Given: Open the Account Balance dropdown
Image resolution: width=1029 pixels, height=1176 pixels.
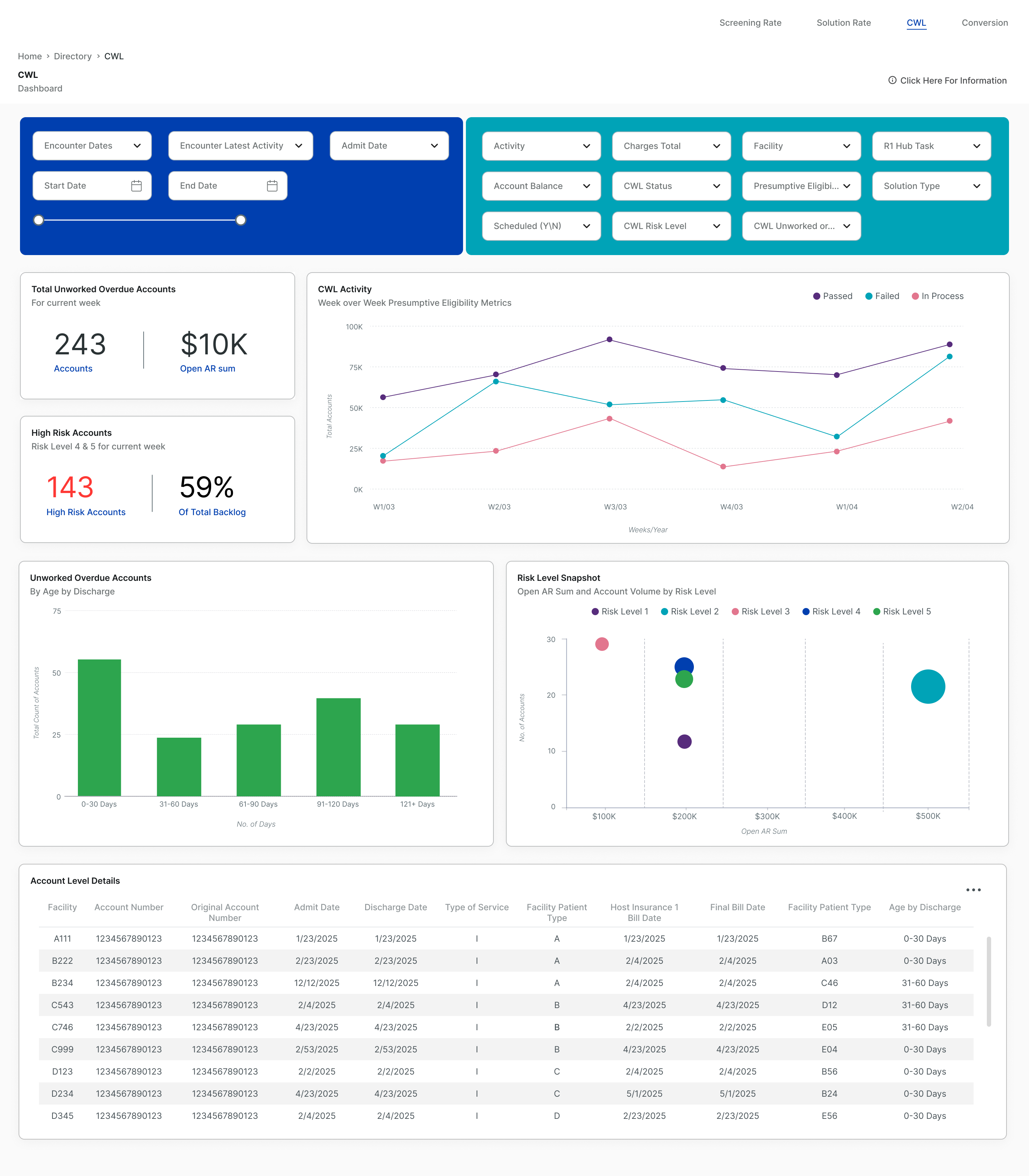Looking at the screenshot, I should (542, 186).
